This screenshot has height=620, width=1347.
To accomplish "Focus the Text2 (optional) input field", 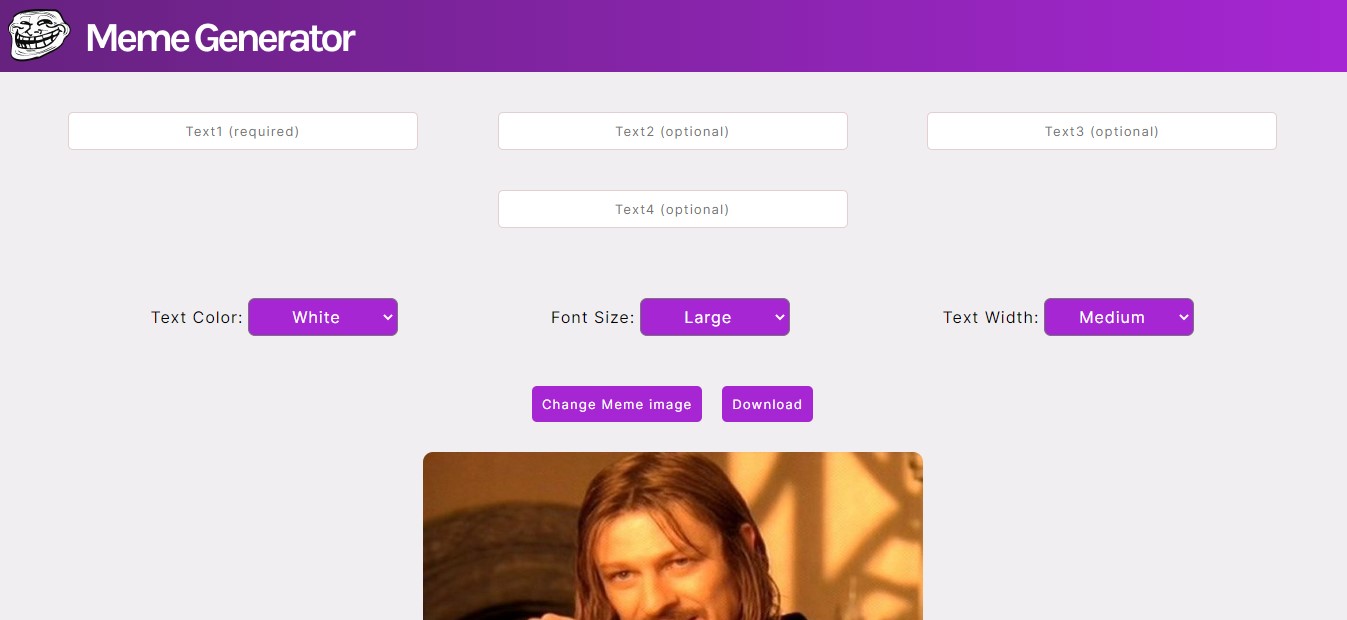I will click(x=673, y=131).
